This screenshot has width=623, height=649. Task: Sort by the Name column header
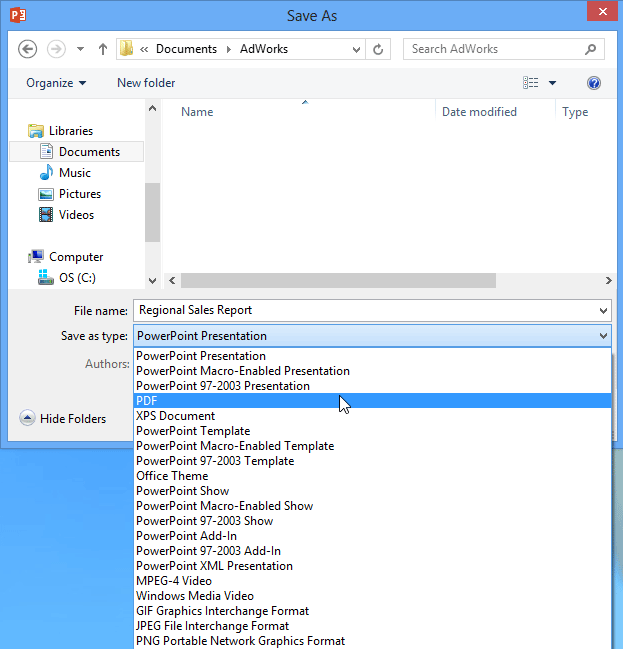pyautogui.click(x=197, y=112)
